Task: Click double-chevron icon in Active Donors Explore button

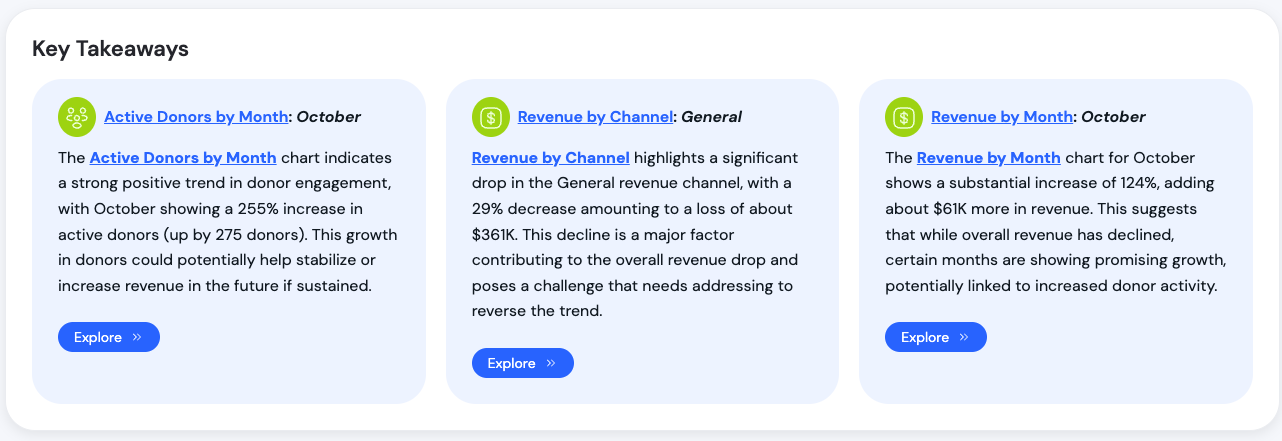Action: 137,338
